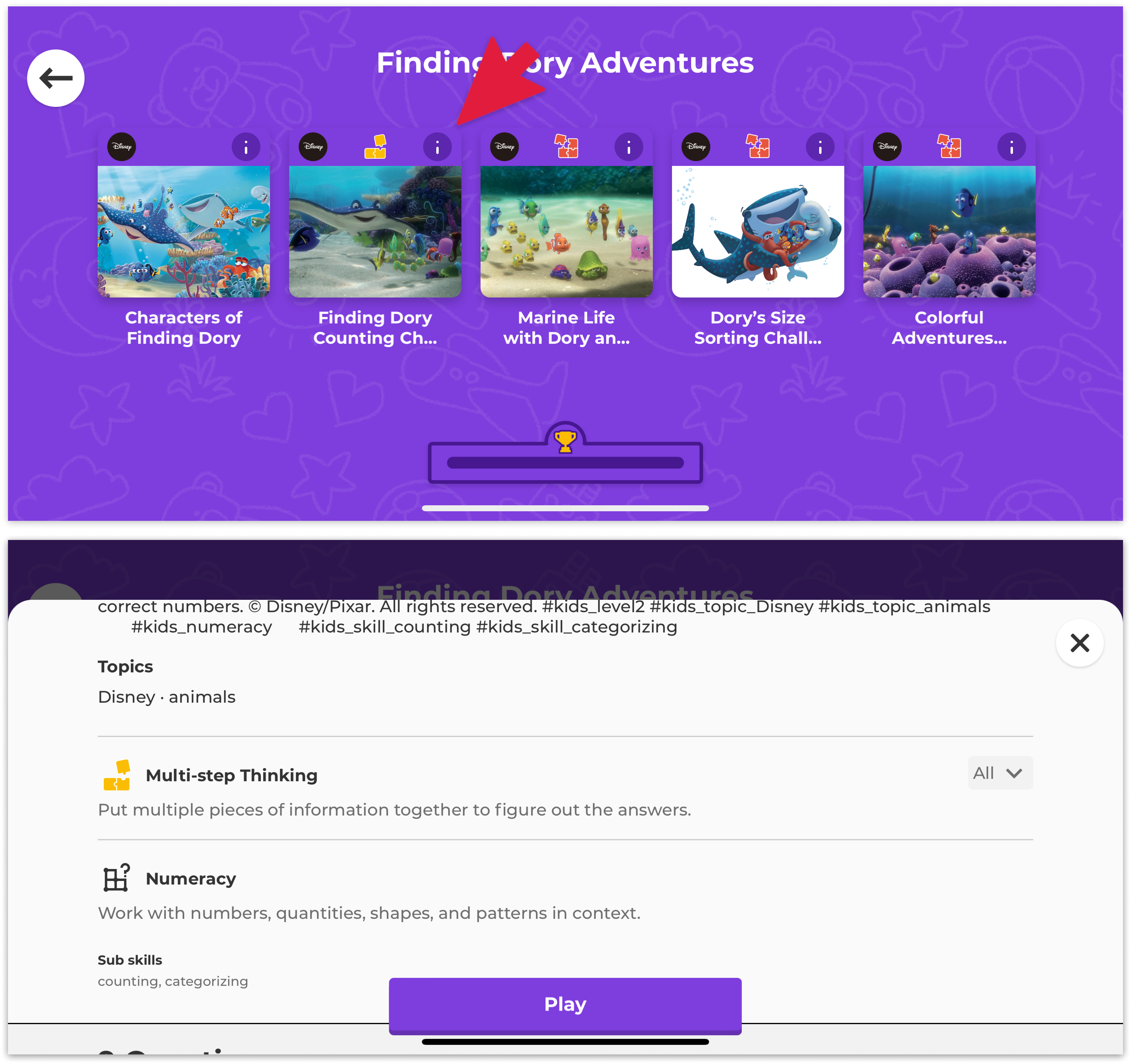Open the Characters of Finding Dory thumbnail

(x=184, y=232)
